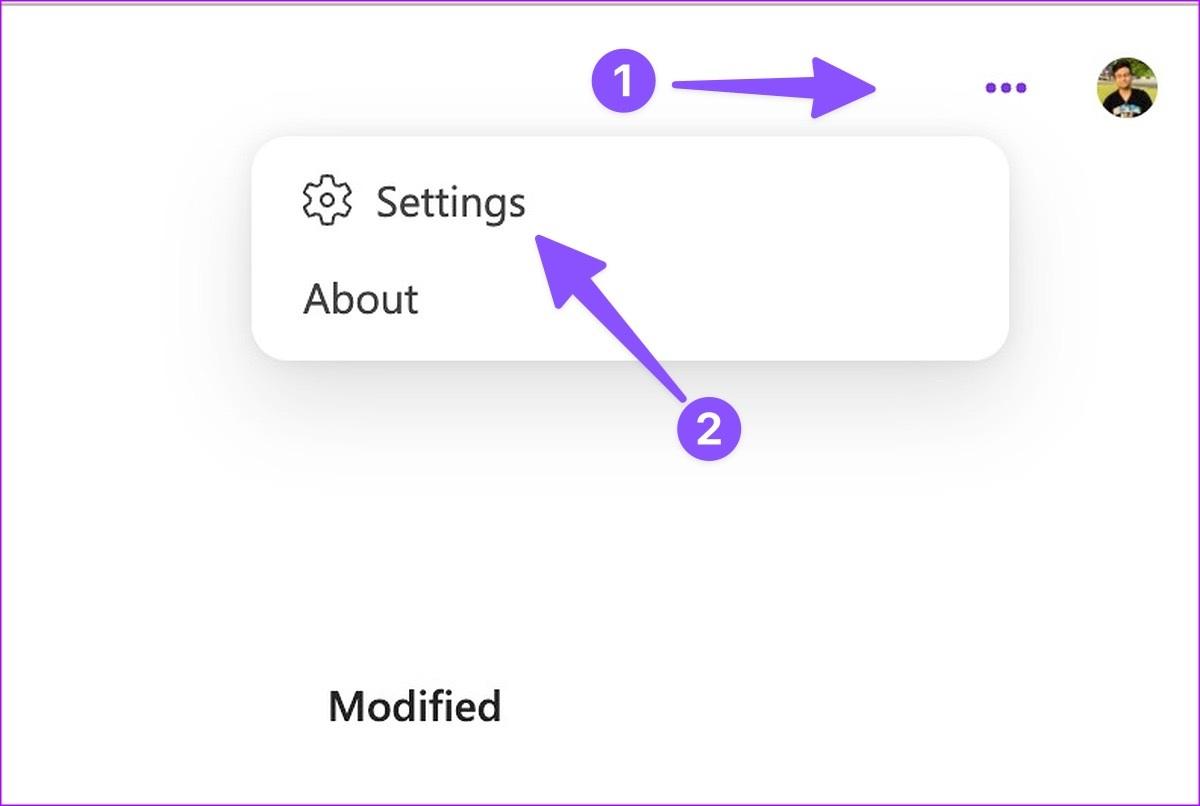Tap the cog icon in the menu
The height and width of the screenshot is (806, 1200).
pos(327,202)
